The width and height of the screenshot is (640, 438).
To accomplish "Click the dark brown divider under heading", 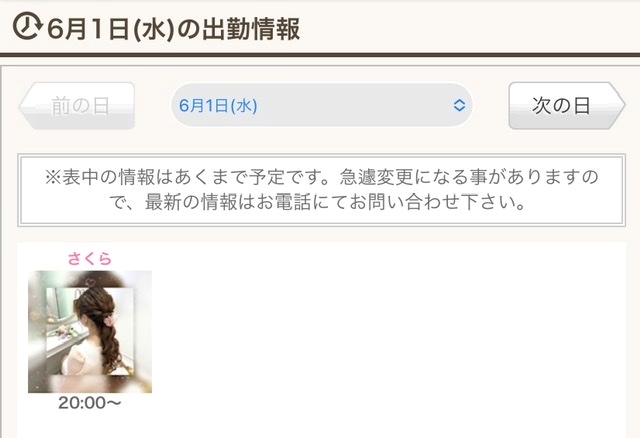I will click(320, 55).
